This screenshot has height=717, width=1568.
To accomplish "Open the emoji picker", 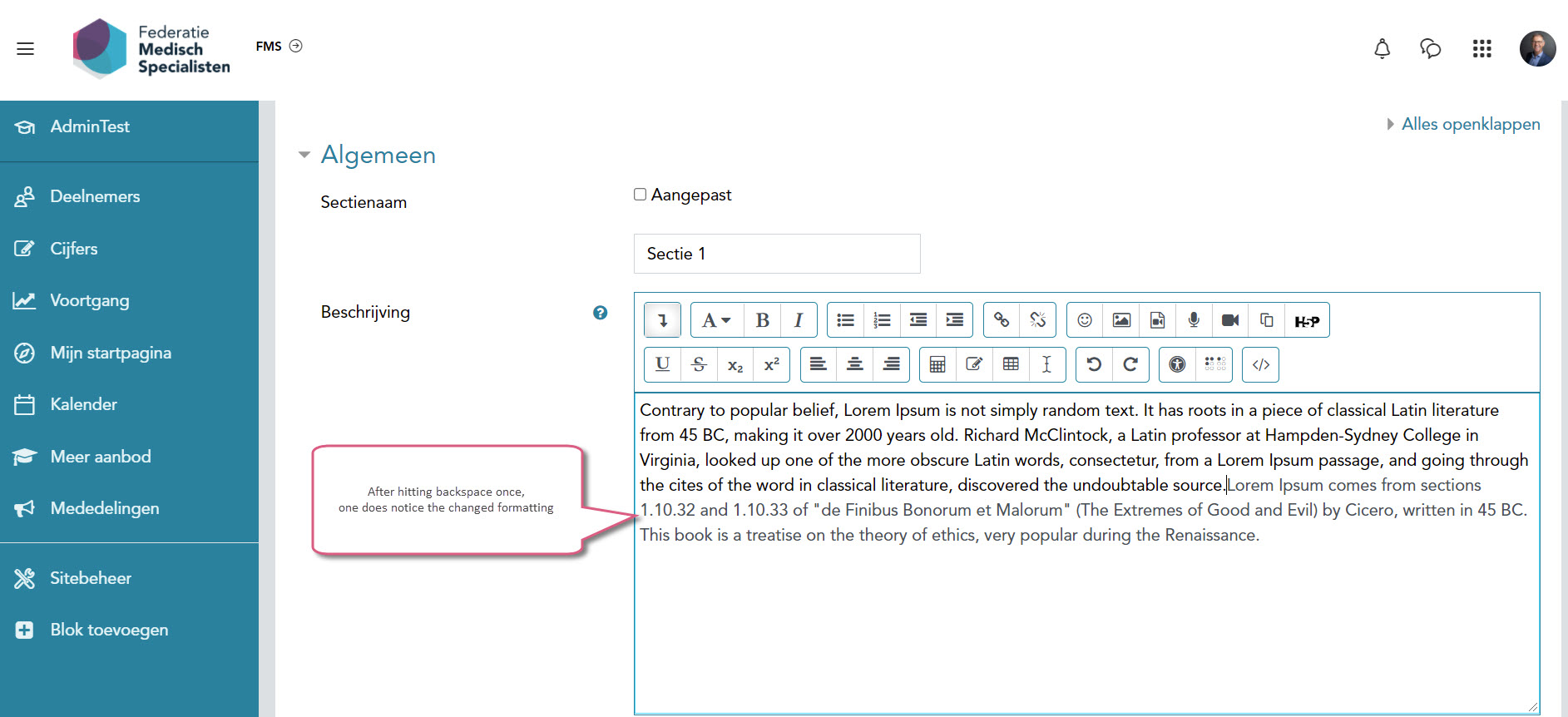I will click(x=1085, y=320).
